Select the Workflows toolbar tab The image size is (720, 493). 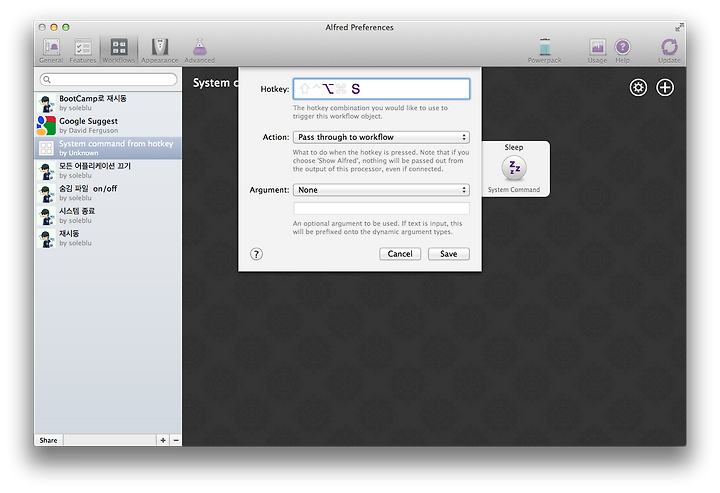pos(118,50)
